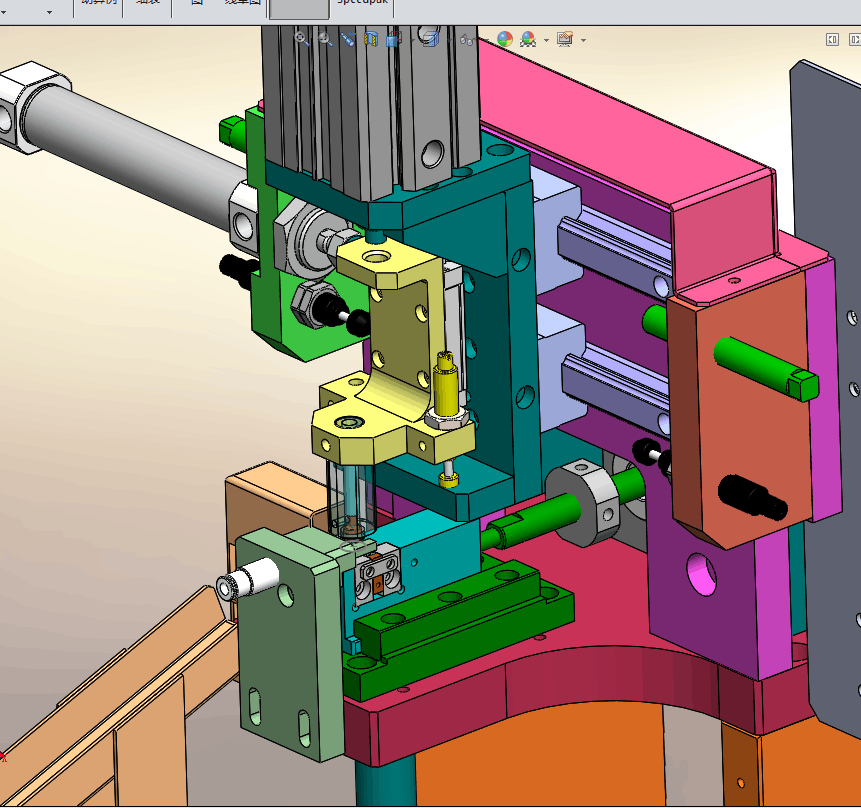Select the orange-brown clamp block part

(752, 406)
